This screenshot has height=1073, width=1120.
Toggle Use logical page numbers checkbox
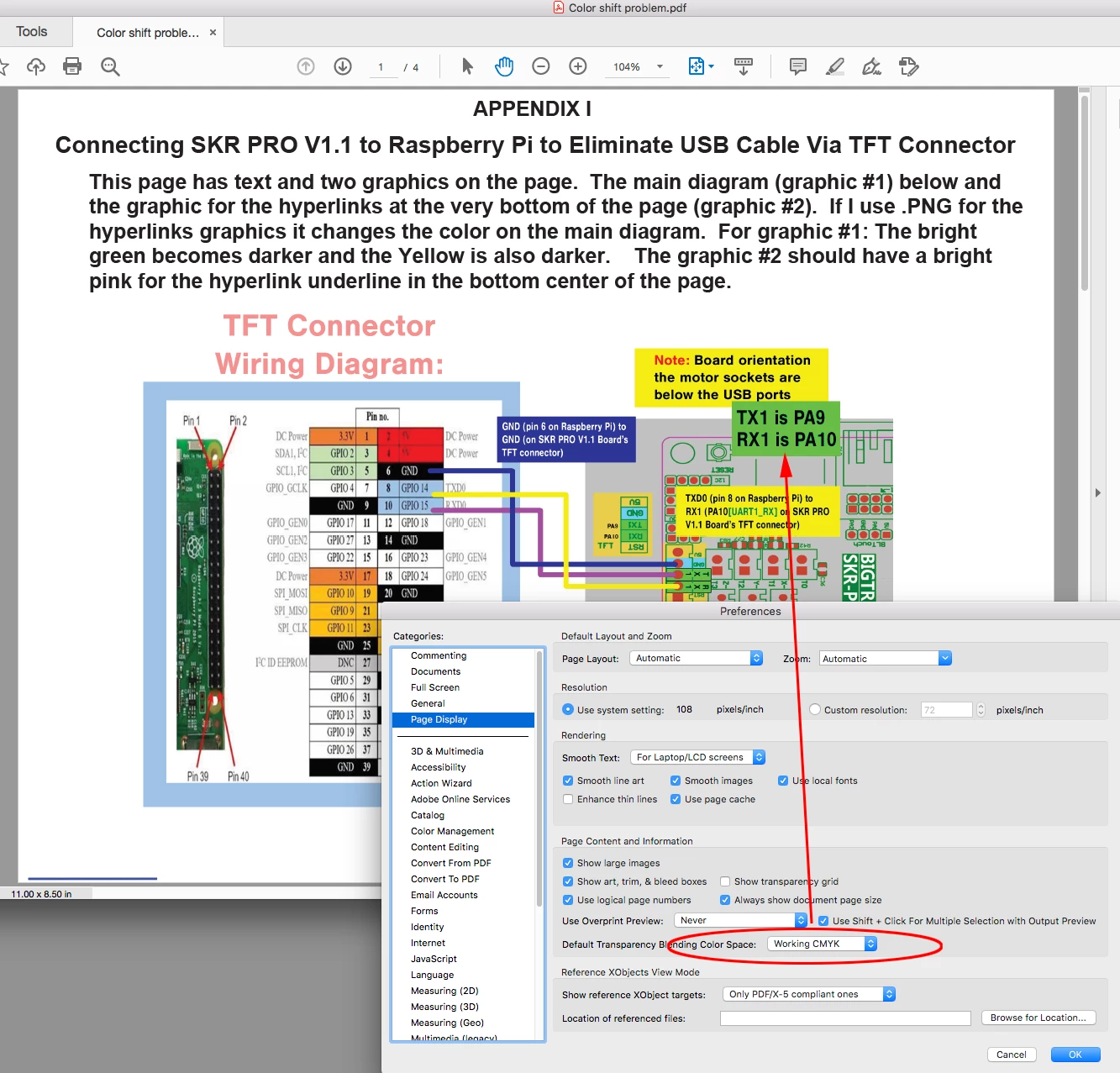(568, 900)
